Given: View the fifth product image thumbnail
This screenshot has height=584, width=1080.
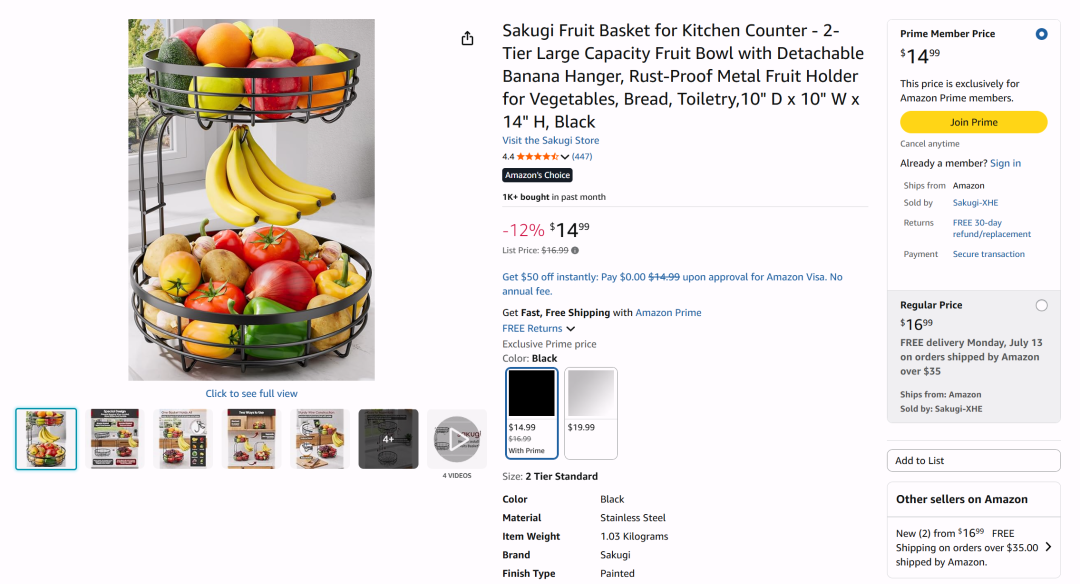Looking at the screenshot, I should (320, 439).
